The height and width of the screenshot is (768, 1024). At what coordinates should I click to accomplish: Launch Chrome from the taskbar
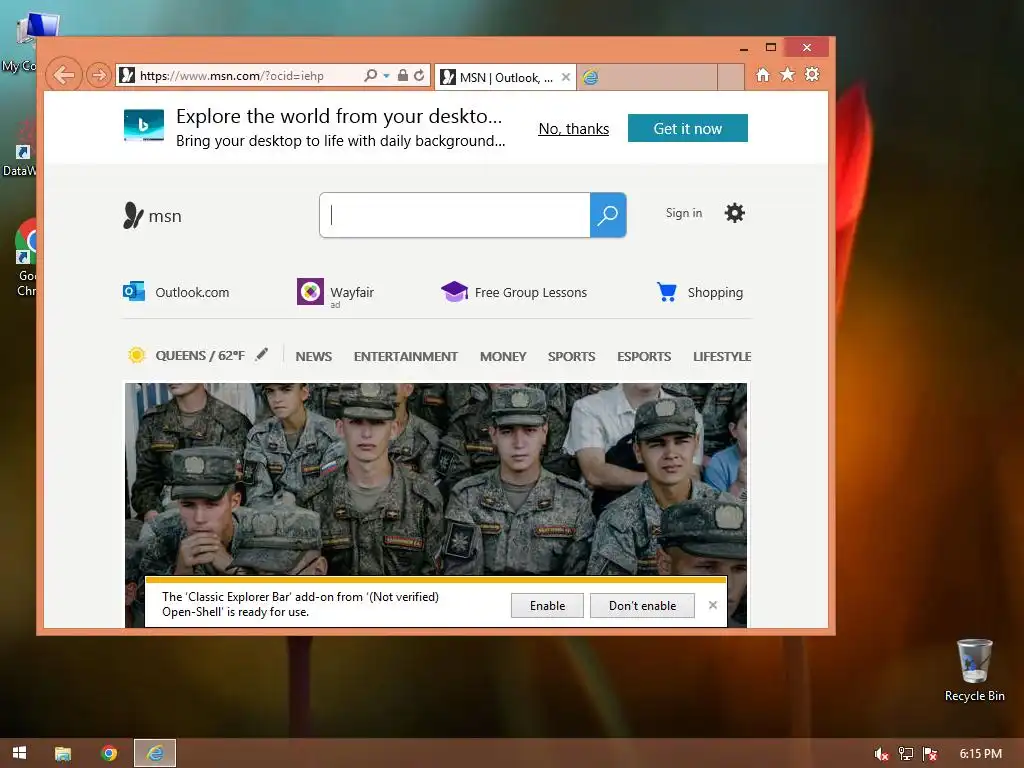coord(109,753)
